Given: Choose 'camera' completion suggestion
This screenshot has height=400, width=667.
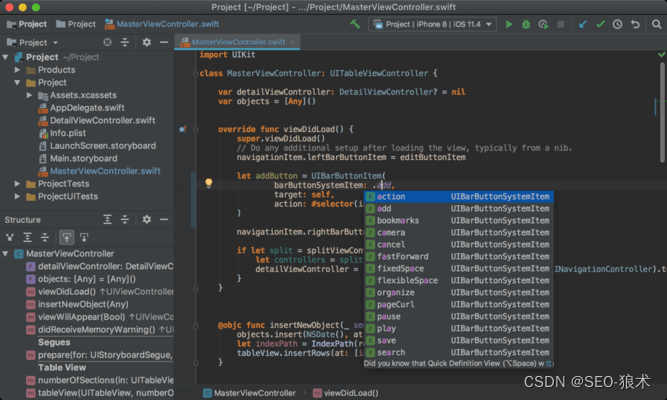Looking at the screenshot, I should tap(459, 232).
